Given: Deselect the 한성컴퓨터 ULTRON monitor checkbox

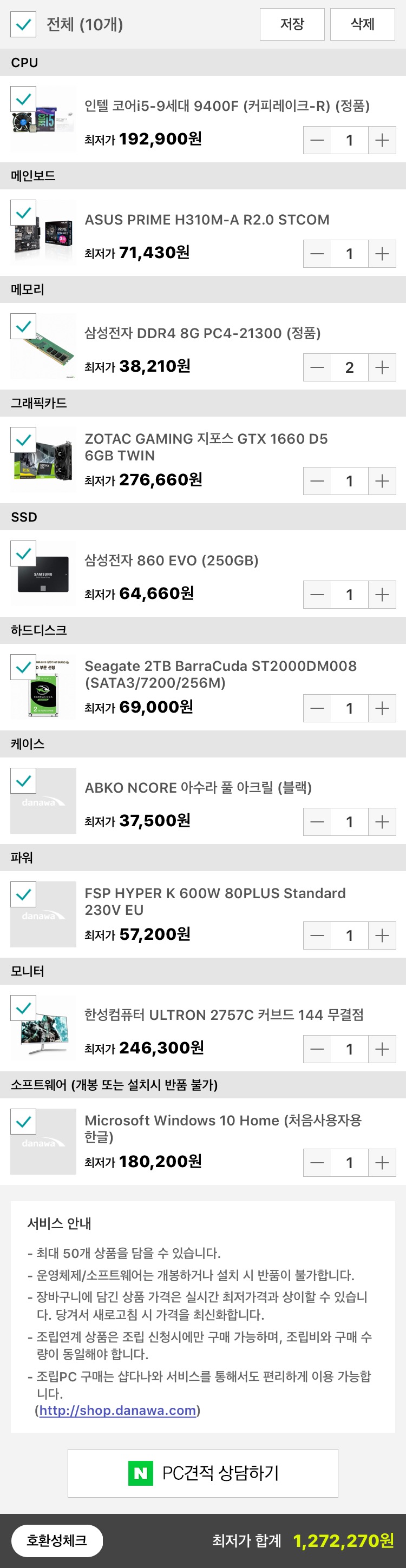Looking at the screenshot, I should click(x=23, y=1008).
